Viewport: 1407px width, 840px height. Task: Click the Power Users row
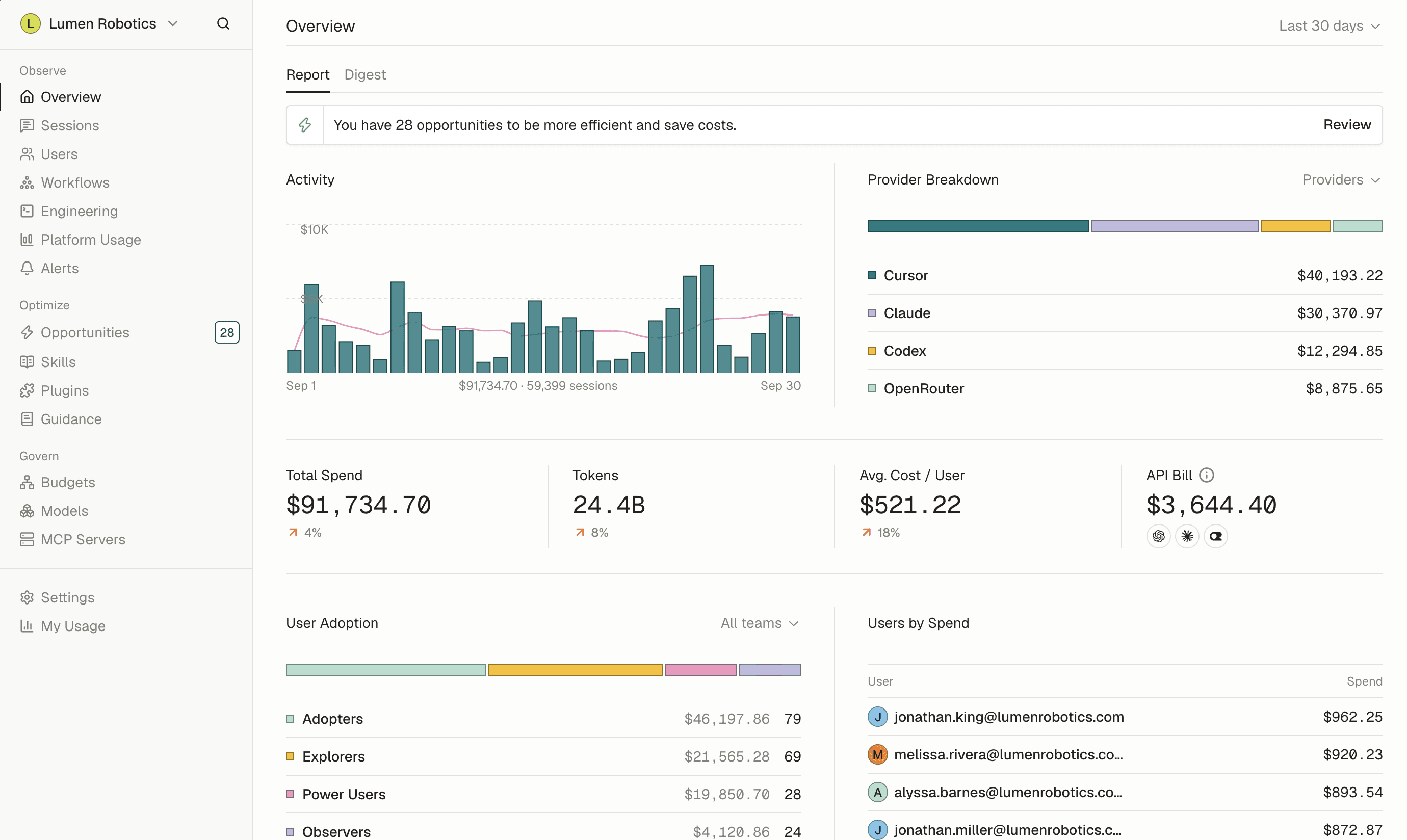coord(543,795)
